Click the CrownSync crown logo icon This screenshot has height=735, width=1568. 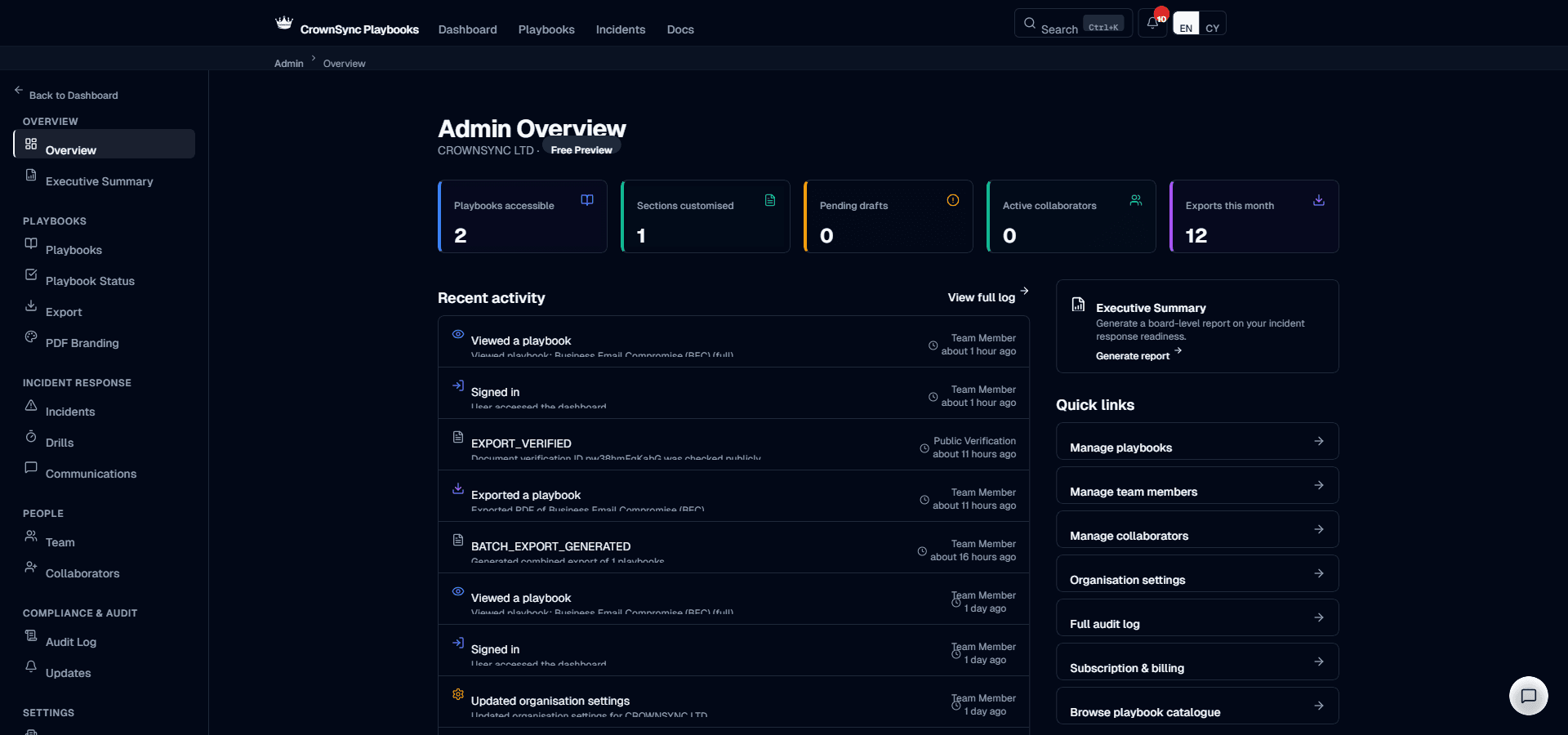[x=283, y=23]
